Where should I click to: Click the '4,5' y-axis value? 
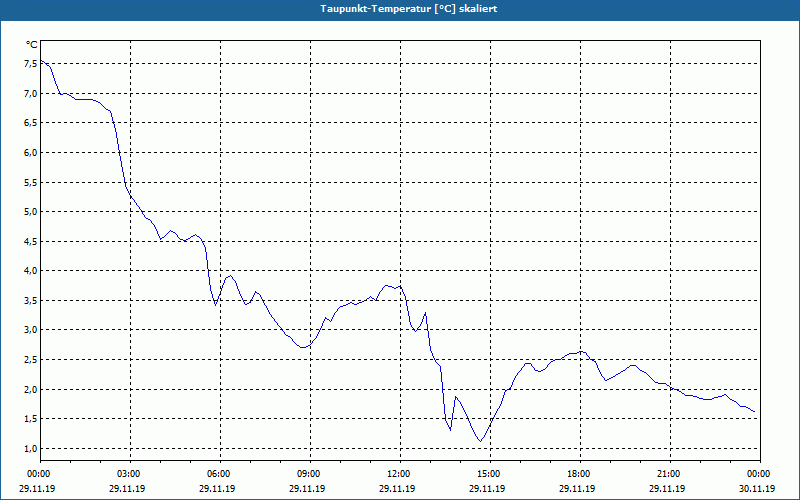point(31,241)
